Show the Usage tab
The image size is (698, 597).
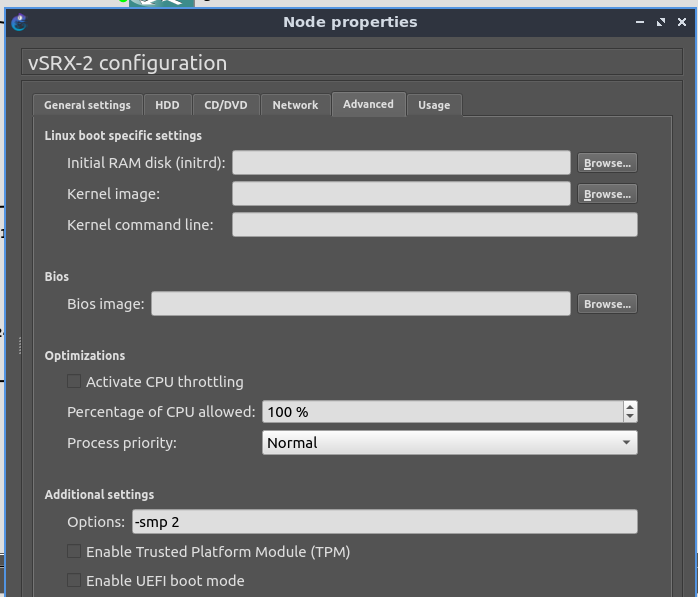pos(434,105)
